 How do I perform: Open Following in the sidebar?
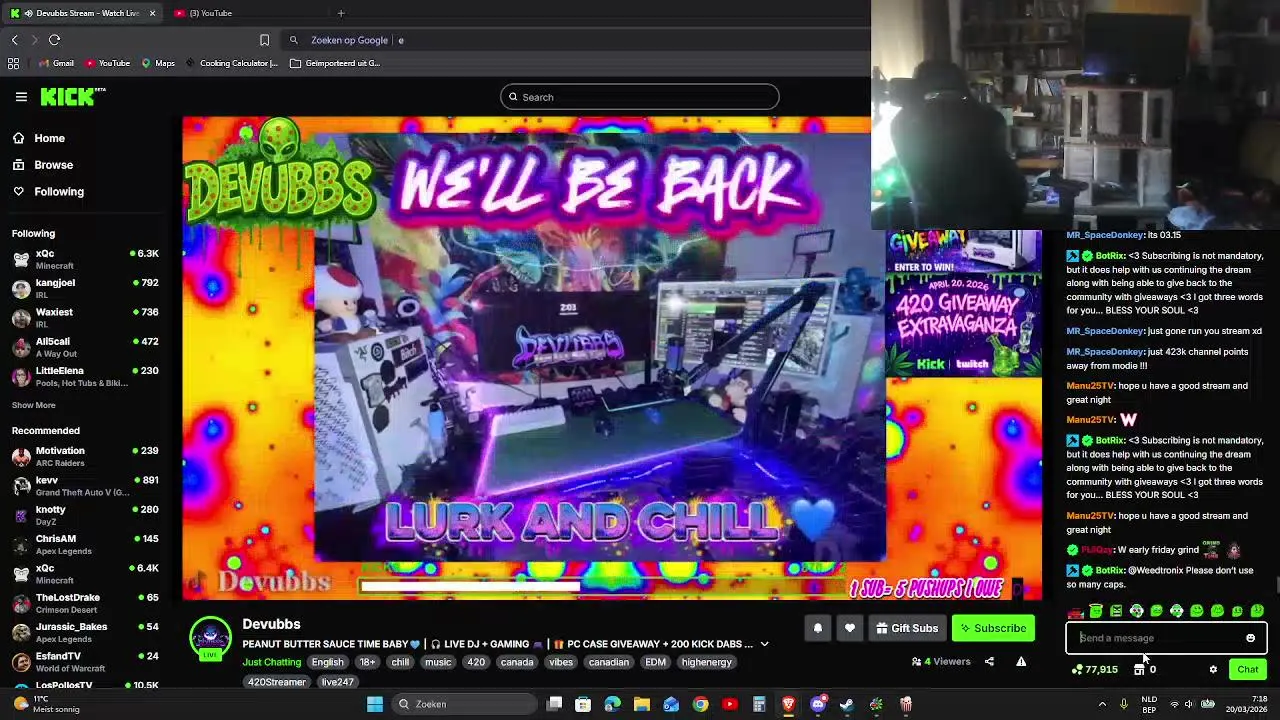[x=50, y=191]
